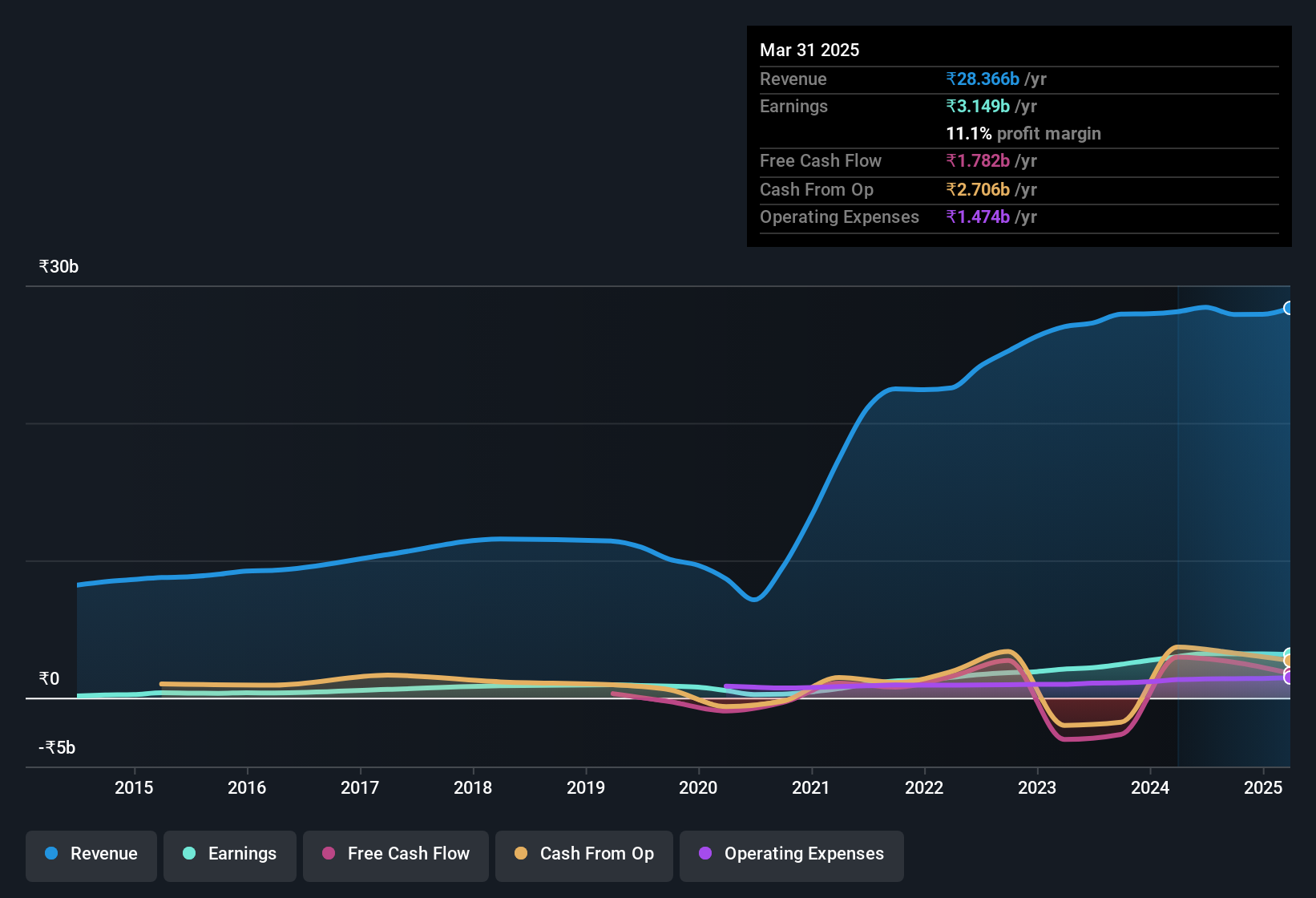
Task: Click the teal Earnings dot icon
Action: [x=189, y=854]
